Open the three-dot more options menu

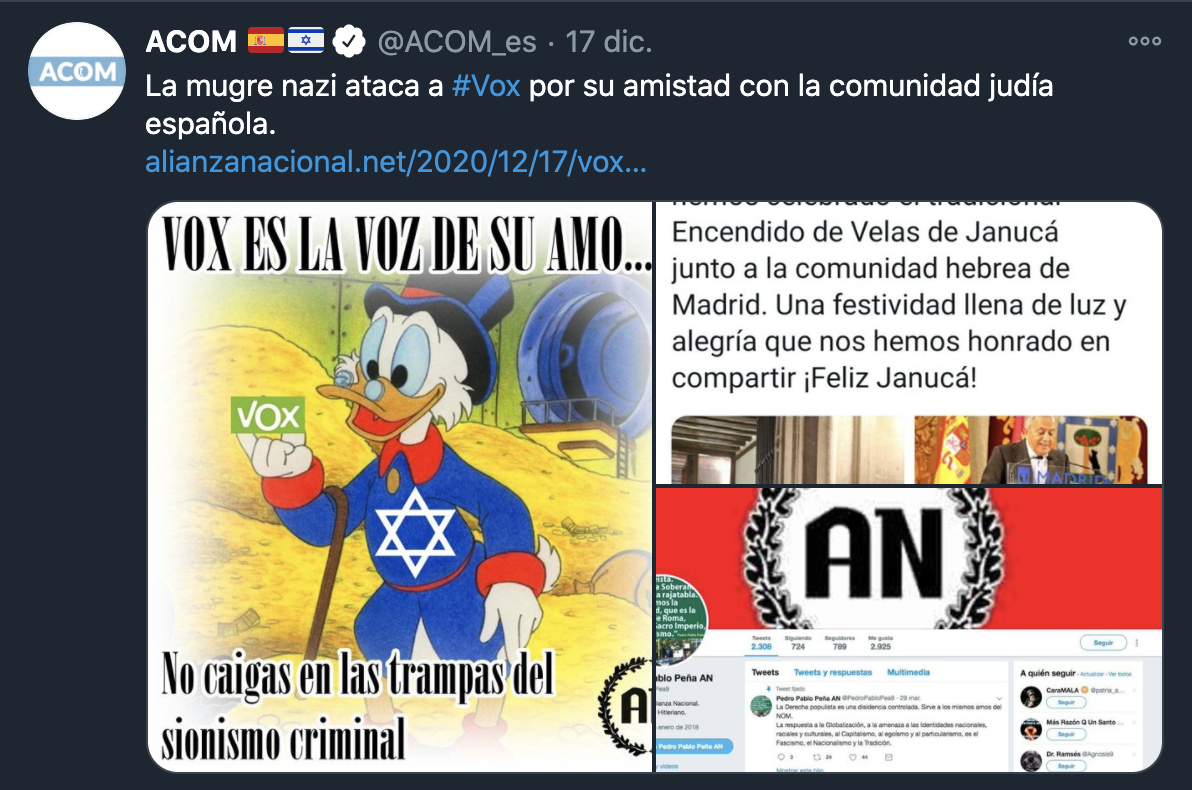point(1145,41)
